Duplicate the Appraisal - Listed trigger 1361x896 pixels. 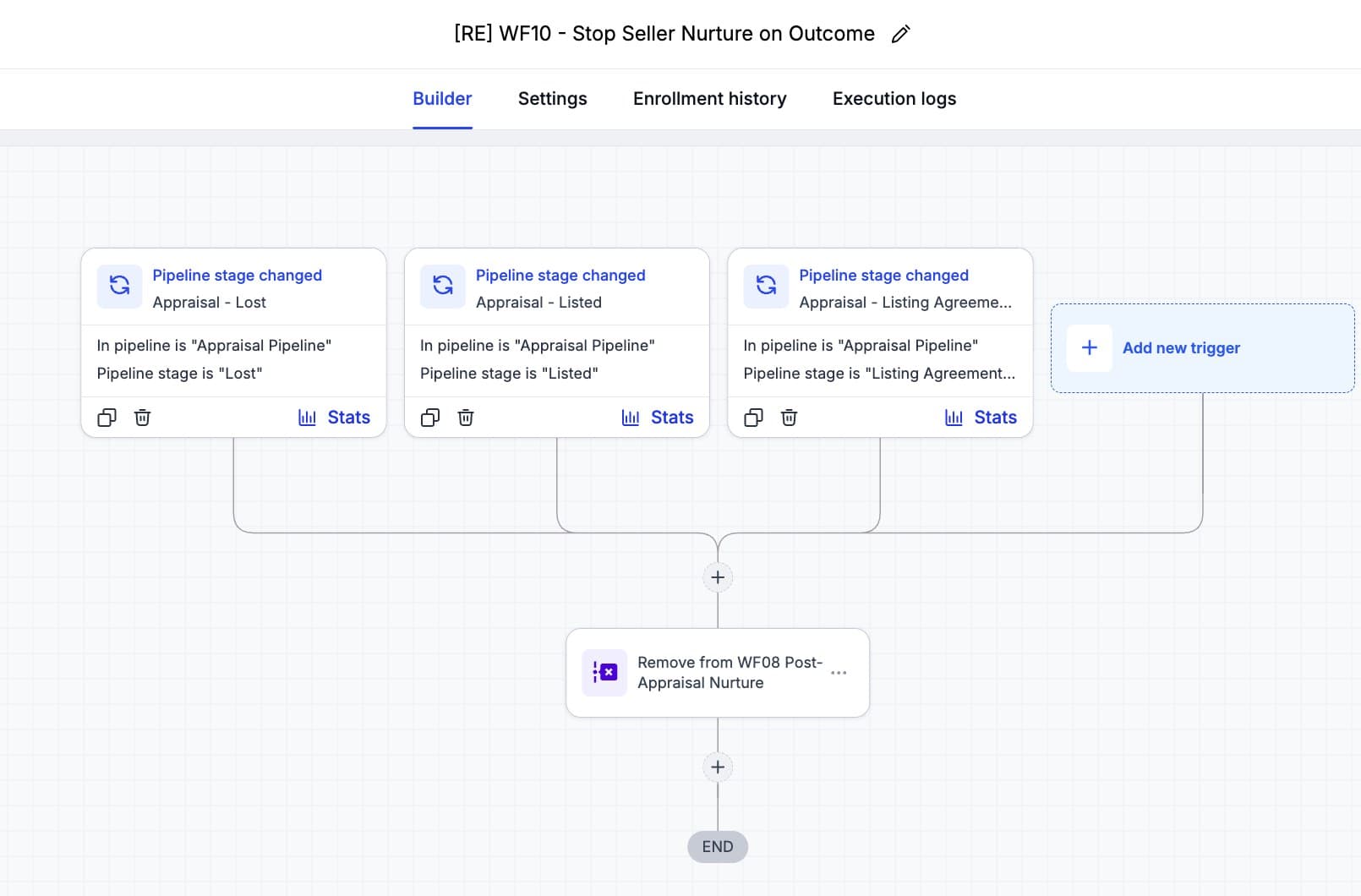tap(430, 418)
